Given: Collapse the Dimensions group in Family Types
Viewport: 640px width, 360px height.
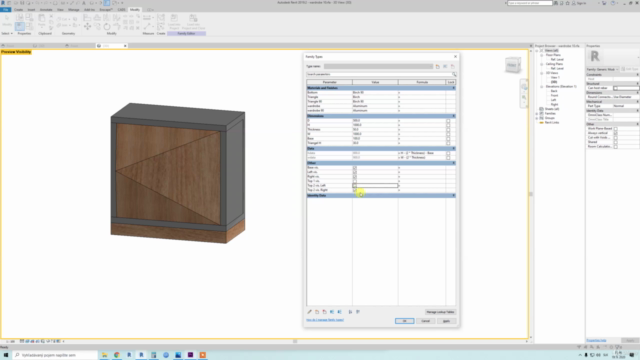Looking at the screenshot, I should tap(453, 116).
